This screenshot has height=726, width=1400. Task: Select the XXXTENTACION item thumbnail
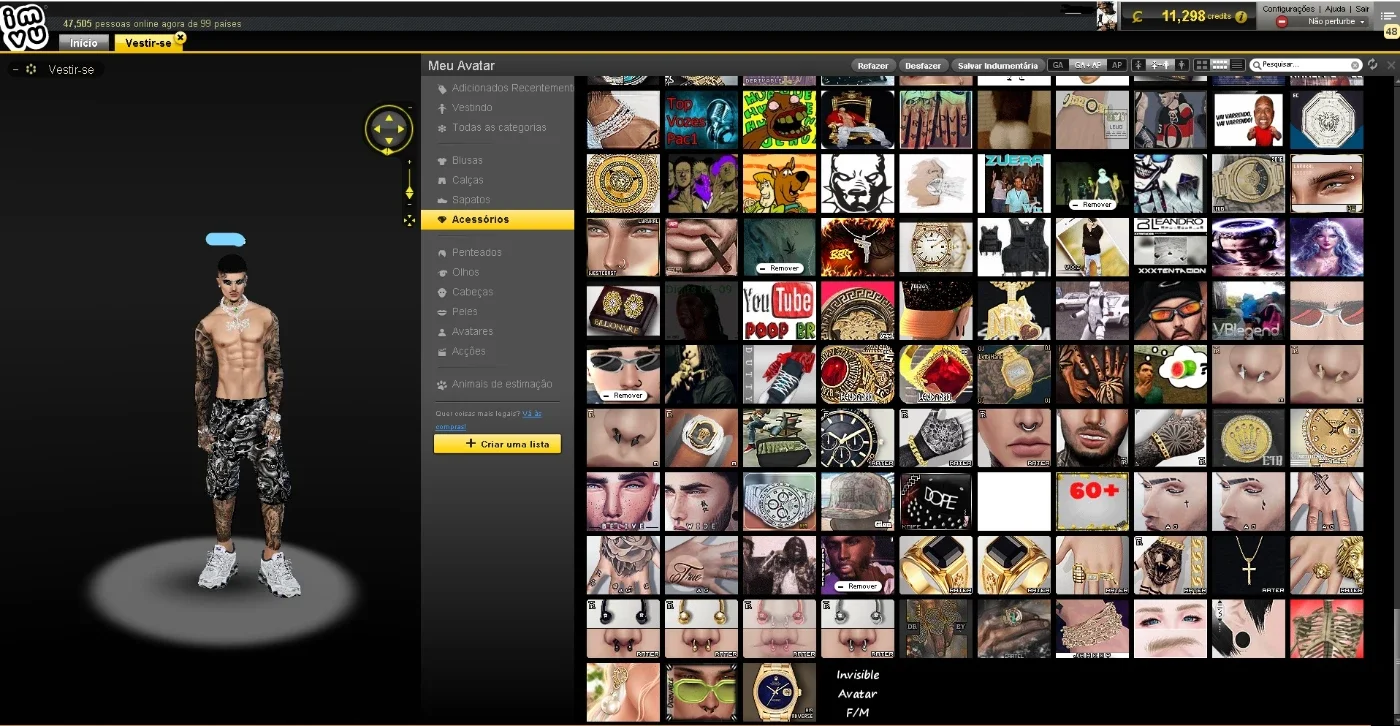(1170, 247)
